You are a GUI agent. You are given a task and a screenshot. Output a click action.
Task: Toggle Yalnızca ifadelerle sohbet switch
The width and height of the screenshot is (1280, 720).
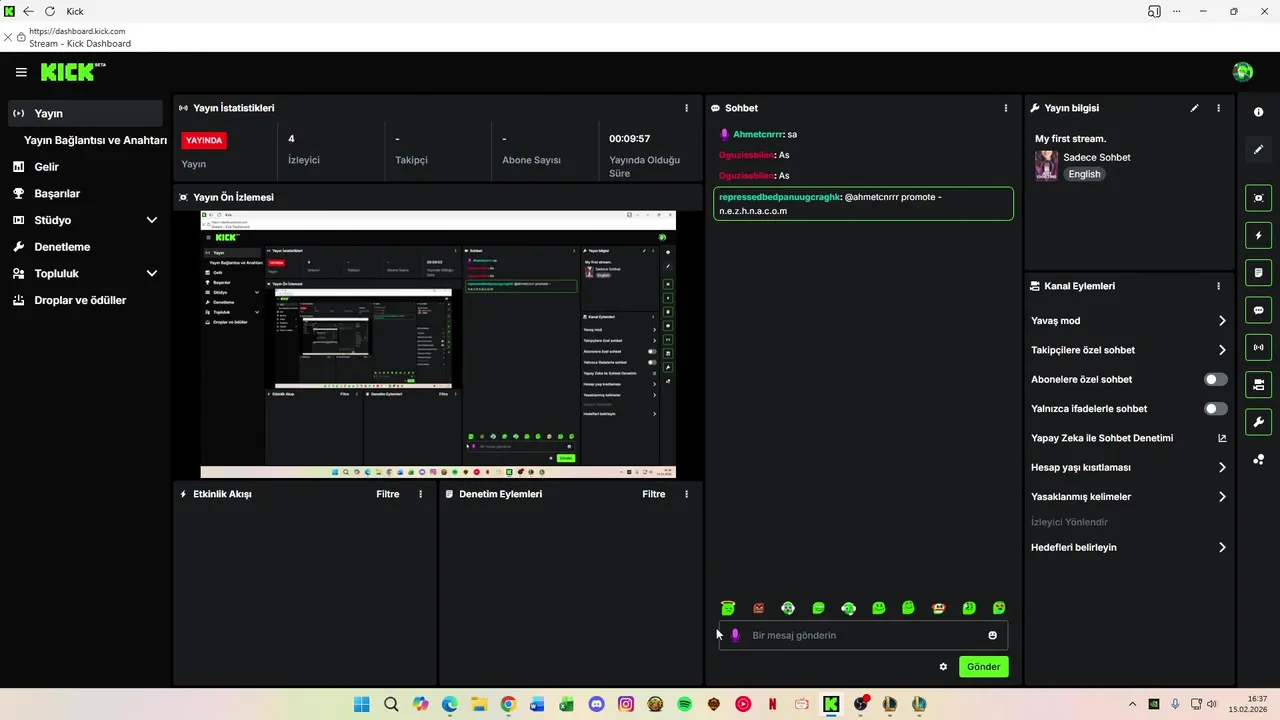[1216, 409]
